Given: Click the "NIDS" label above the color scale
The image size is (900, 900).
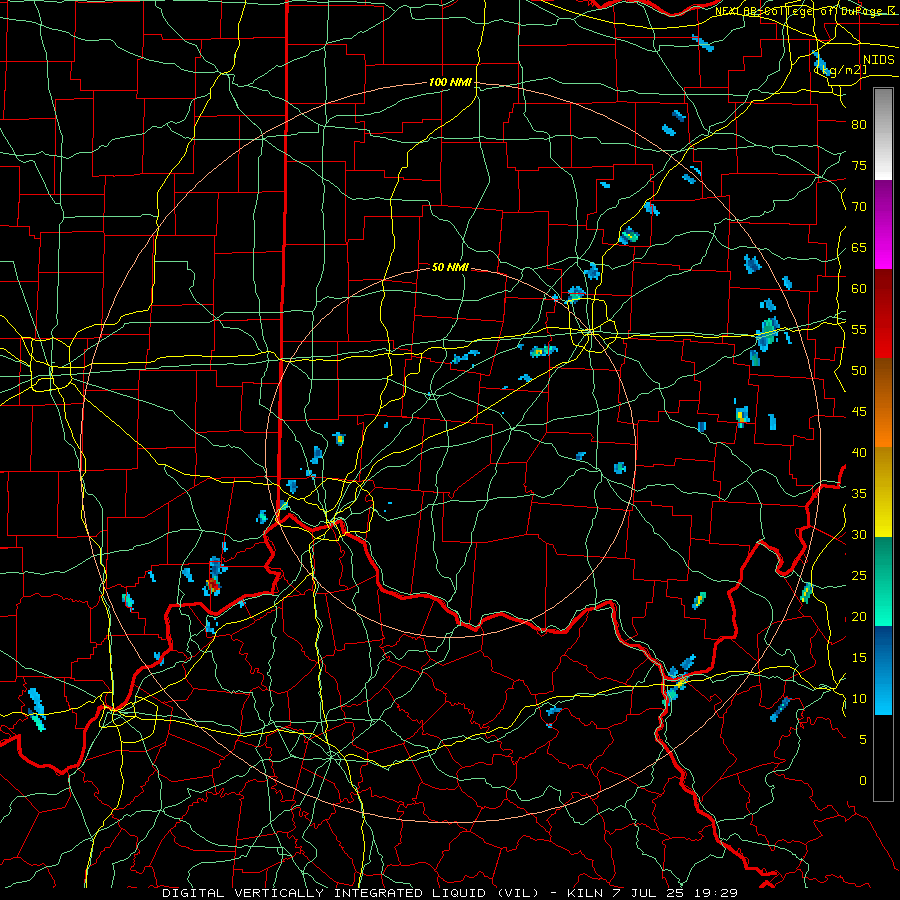Looking at the screenshot, I should 879,60.
